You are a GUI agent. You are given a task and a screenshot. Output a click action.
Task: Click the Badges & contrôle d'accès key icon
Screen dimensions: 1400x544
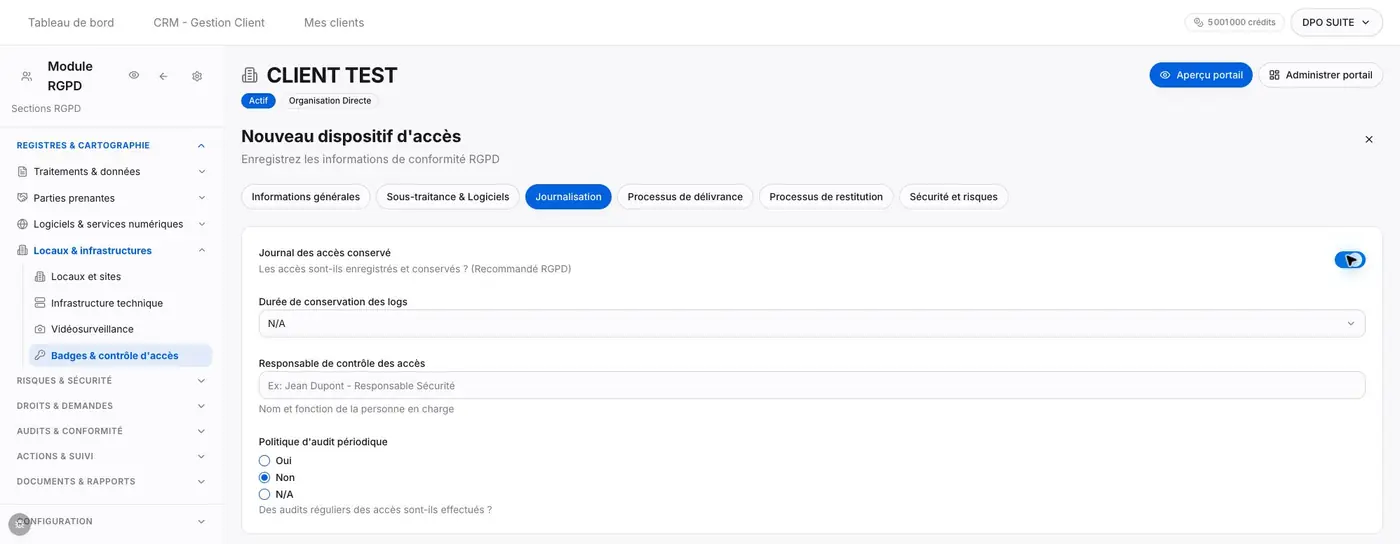click(x=40, y=355)
